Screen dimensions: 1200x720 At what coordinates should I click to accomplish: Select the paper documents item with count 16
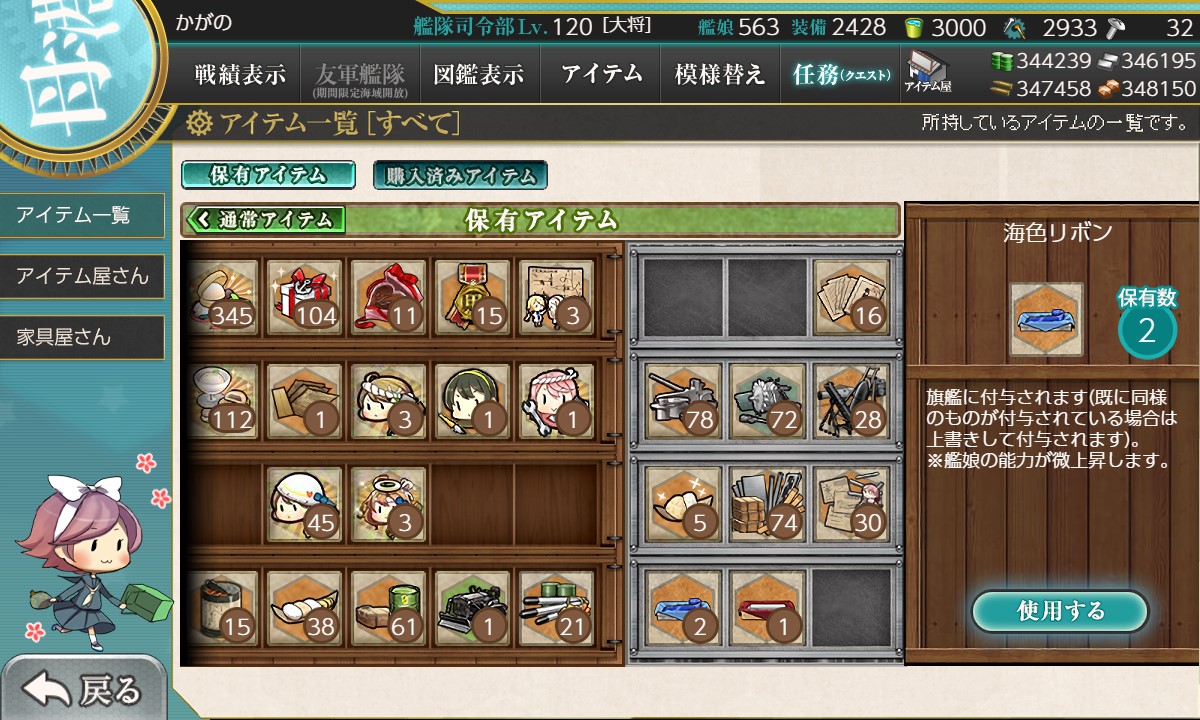coord(851,297)
